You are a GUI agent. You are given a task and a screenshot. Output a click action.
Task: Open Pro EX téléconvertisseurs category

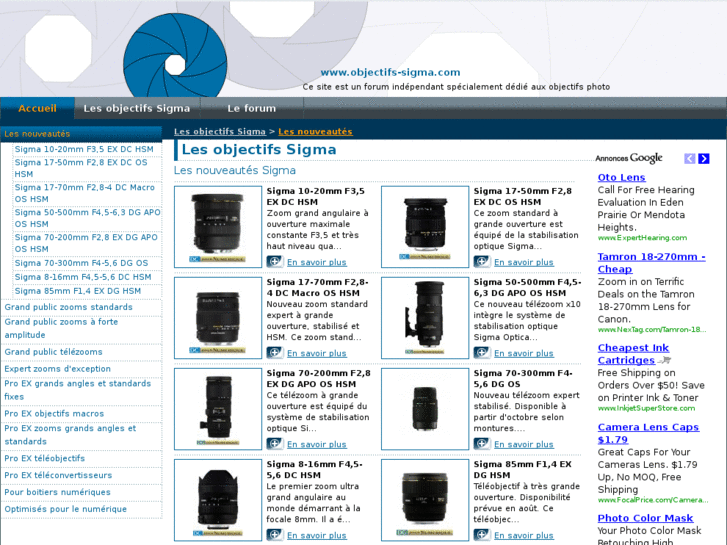(x=58, y=475)
